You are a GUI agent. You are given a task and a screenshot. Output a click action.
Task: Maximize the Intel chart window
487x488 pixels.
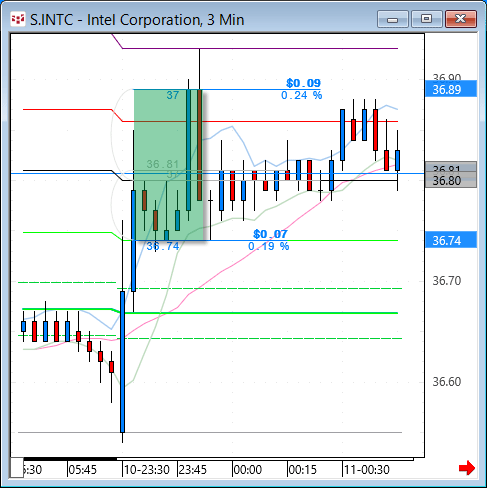tap(427, 19)
